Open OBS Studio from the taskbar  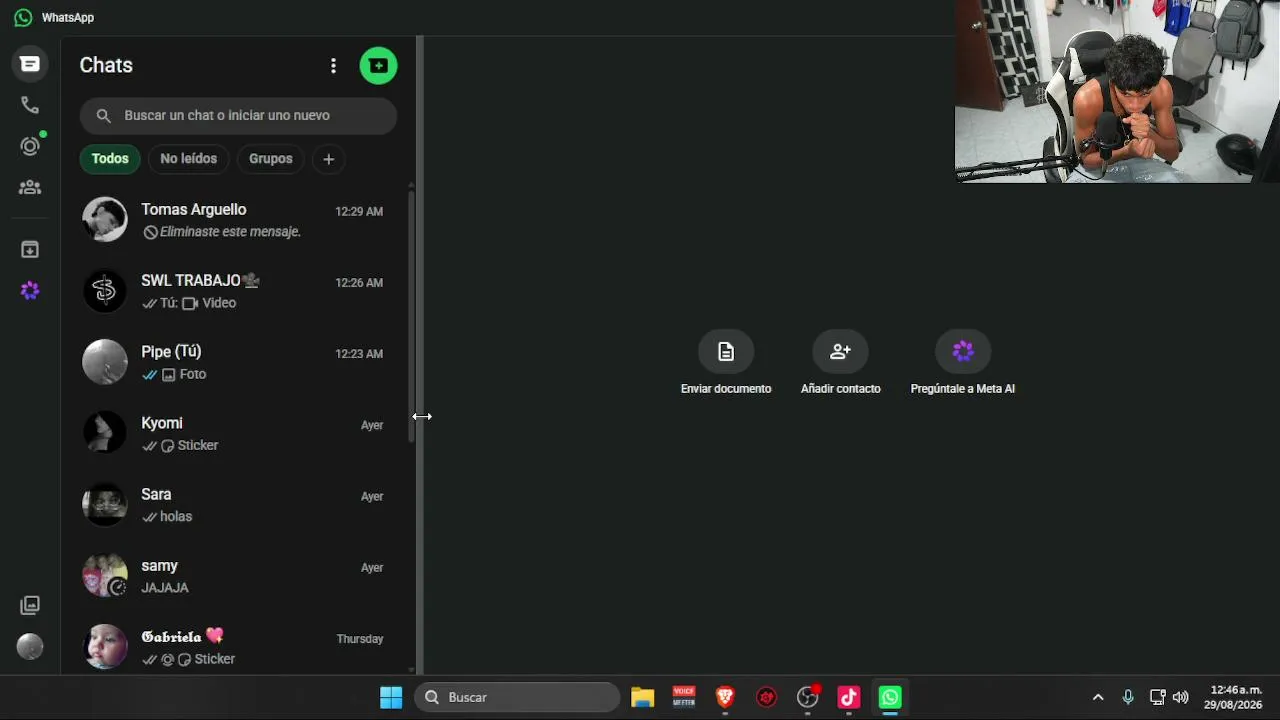click(x=808, y=697)
